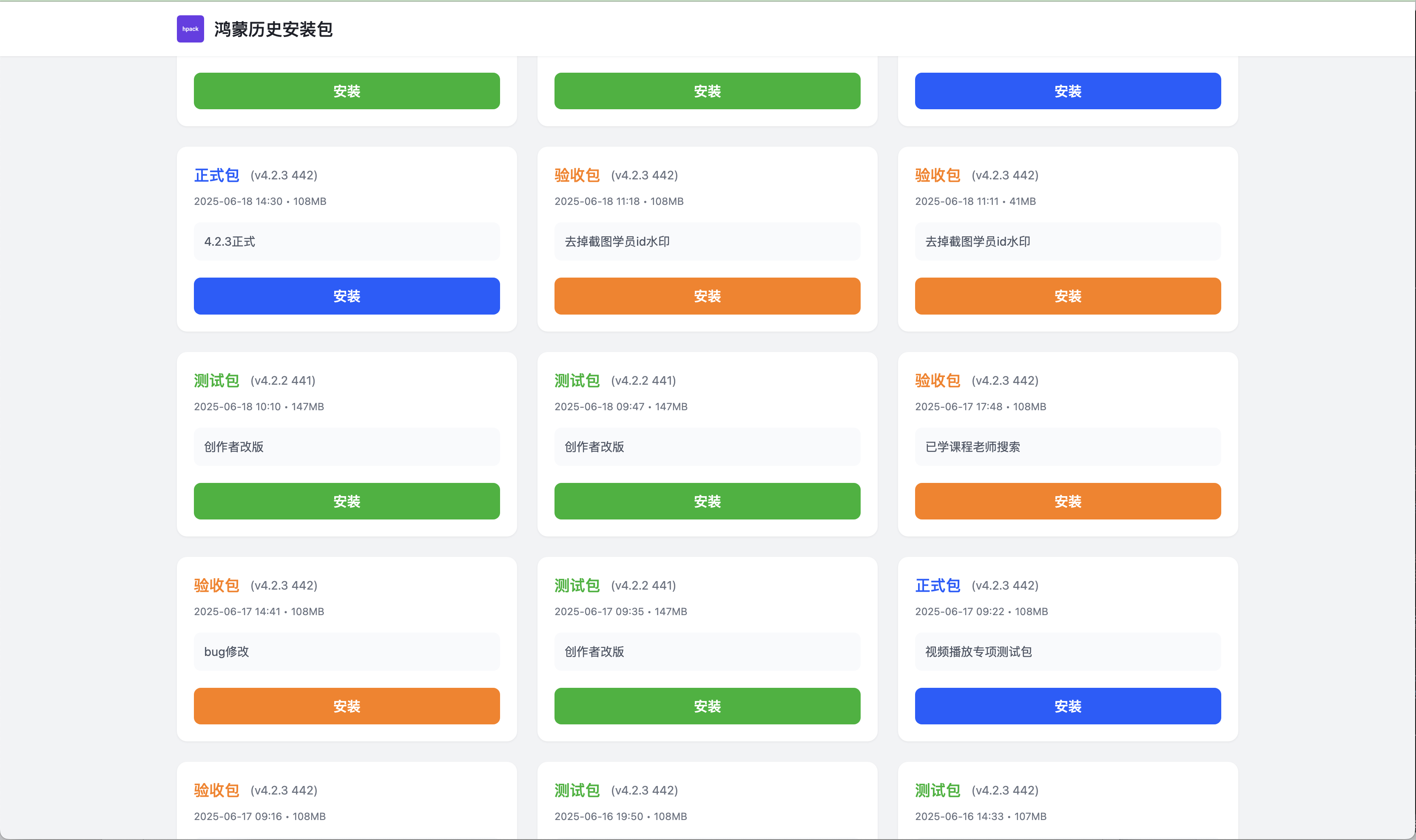Image resolution: width=1416 pixels, height=840 pixels.
Task: Click the top-middle green 安装 button
Action: coord(707,91)
